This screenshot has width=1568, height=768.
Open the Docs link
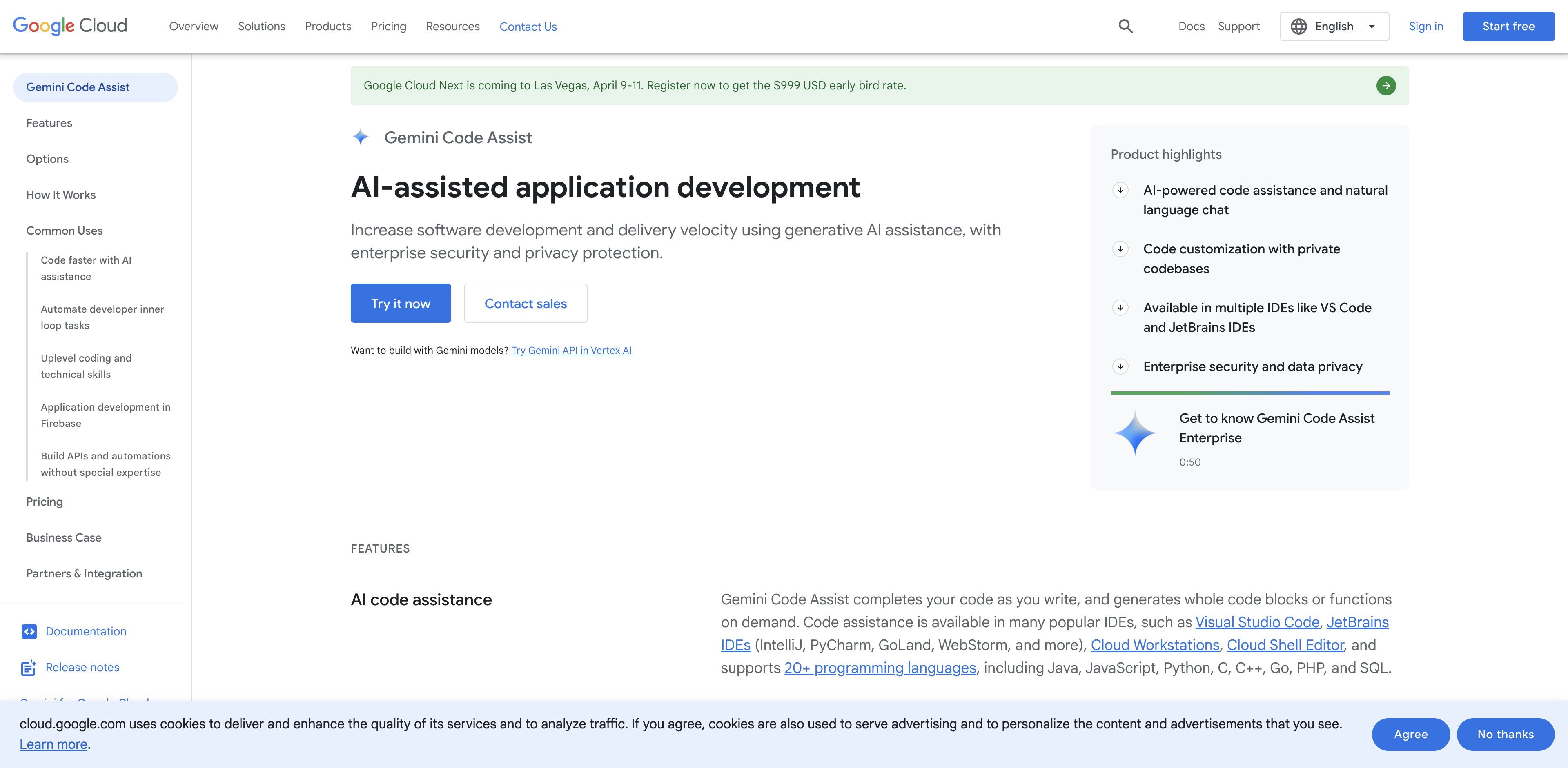1191,26
